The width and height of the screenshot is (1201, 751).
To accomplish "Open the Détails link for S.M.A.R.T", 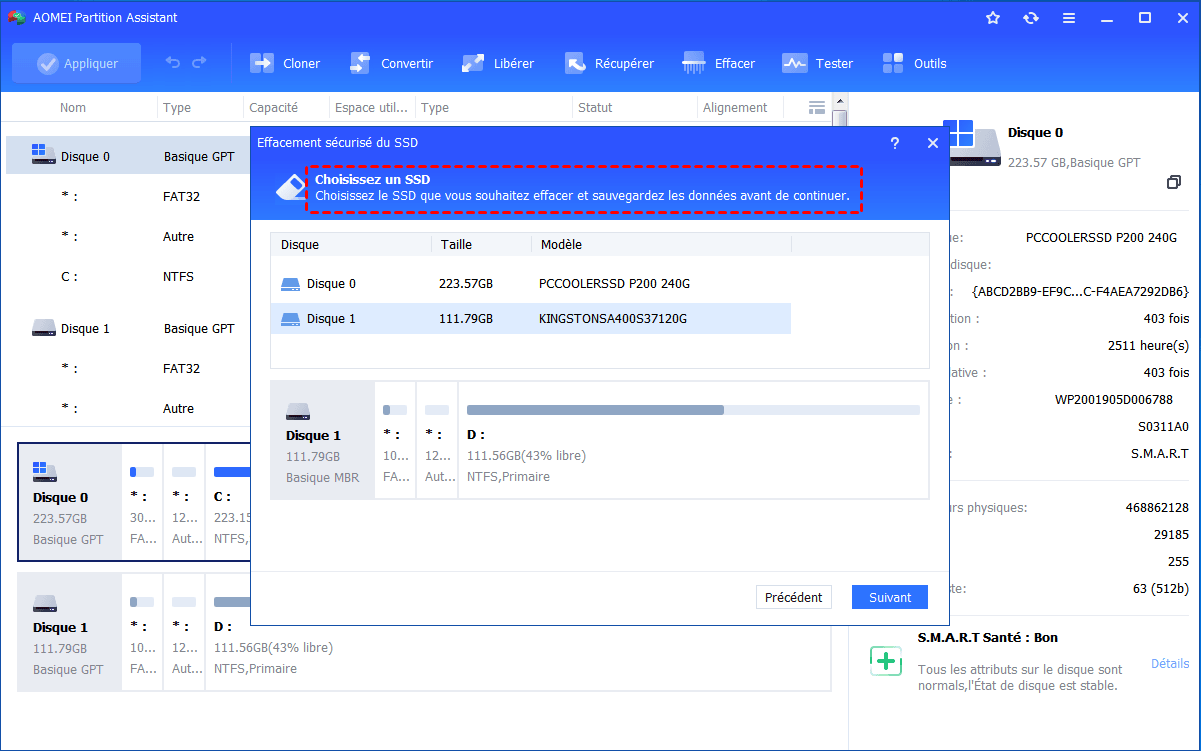I will [1169, 664].
